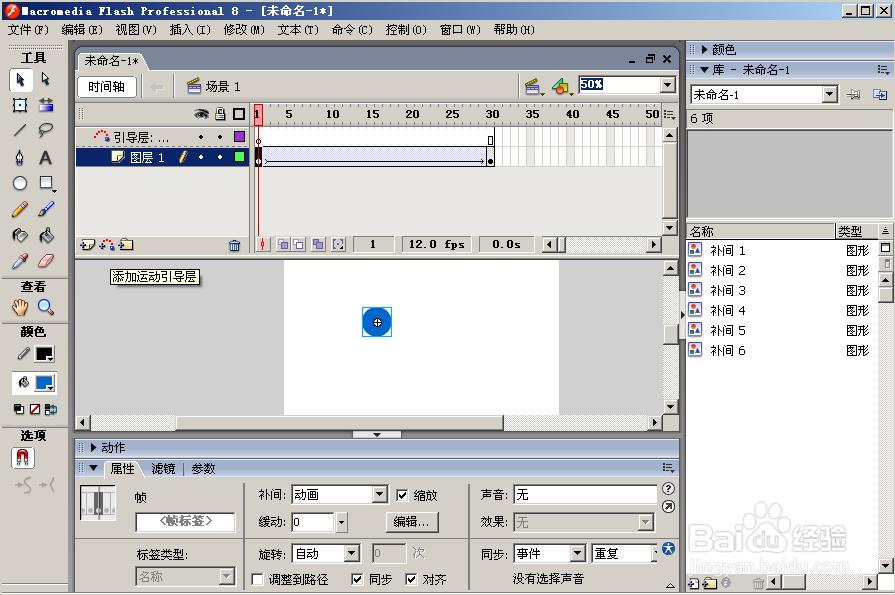Select the Text tool in toolbox
895x595 pixels.
click(46, 158)
